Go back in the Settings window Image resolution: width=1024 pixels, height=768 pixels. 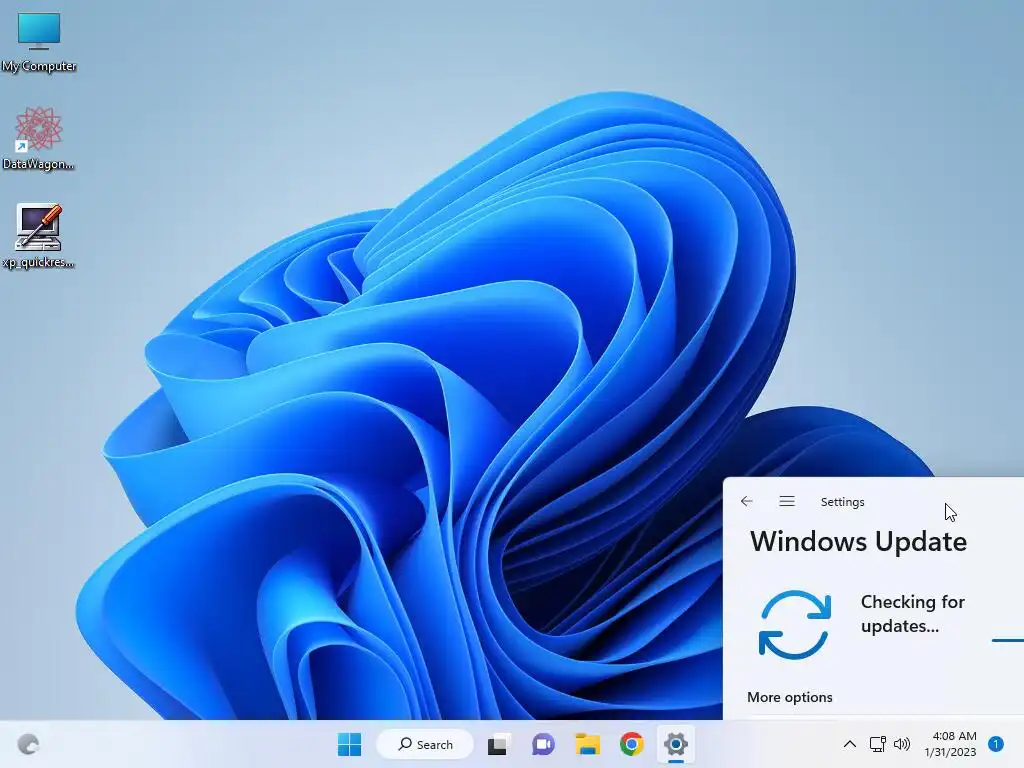(x=746, y=501)
